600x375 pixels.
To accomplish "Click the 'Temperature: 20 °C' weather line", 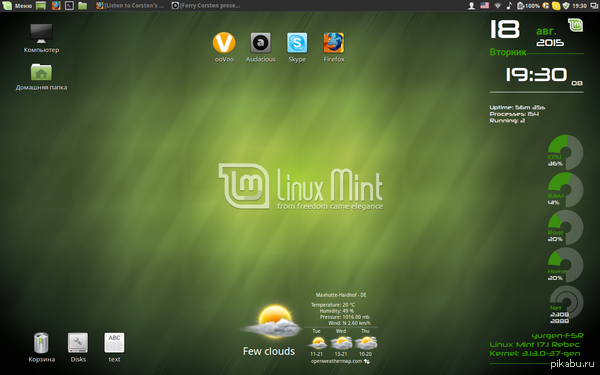I will click(x=333, y=305).
